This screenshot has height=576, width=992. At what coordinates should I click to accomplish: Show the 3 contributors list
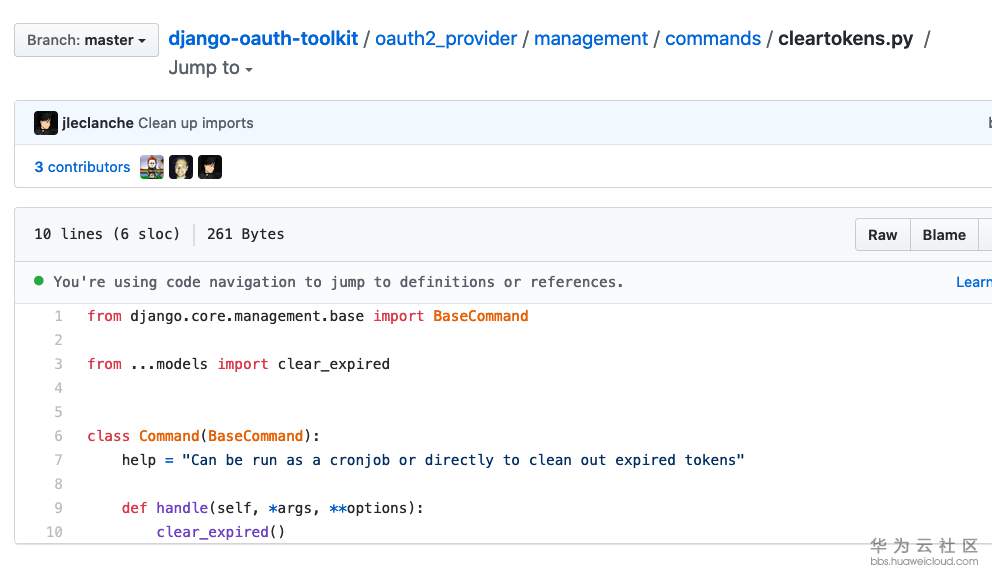point(82,167)
